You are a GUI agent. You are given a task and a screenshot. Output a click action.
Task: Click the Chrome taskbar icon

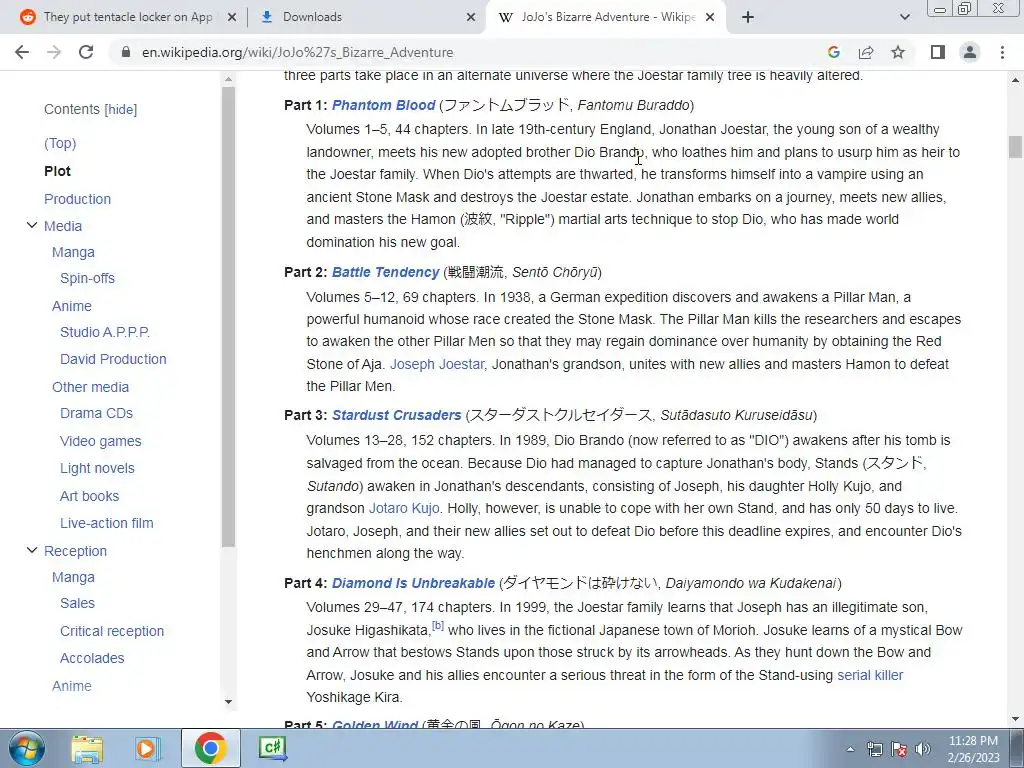click(210, 748)
